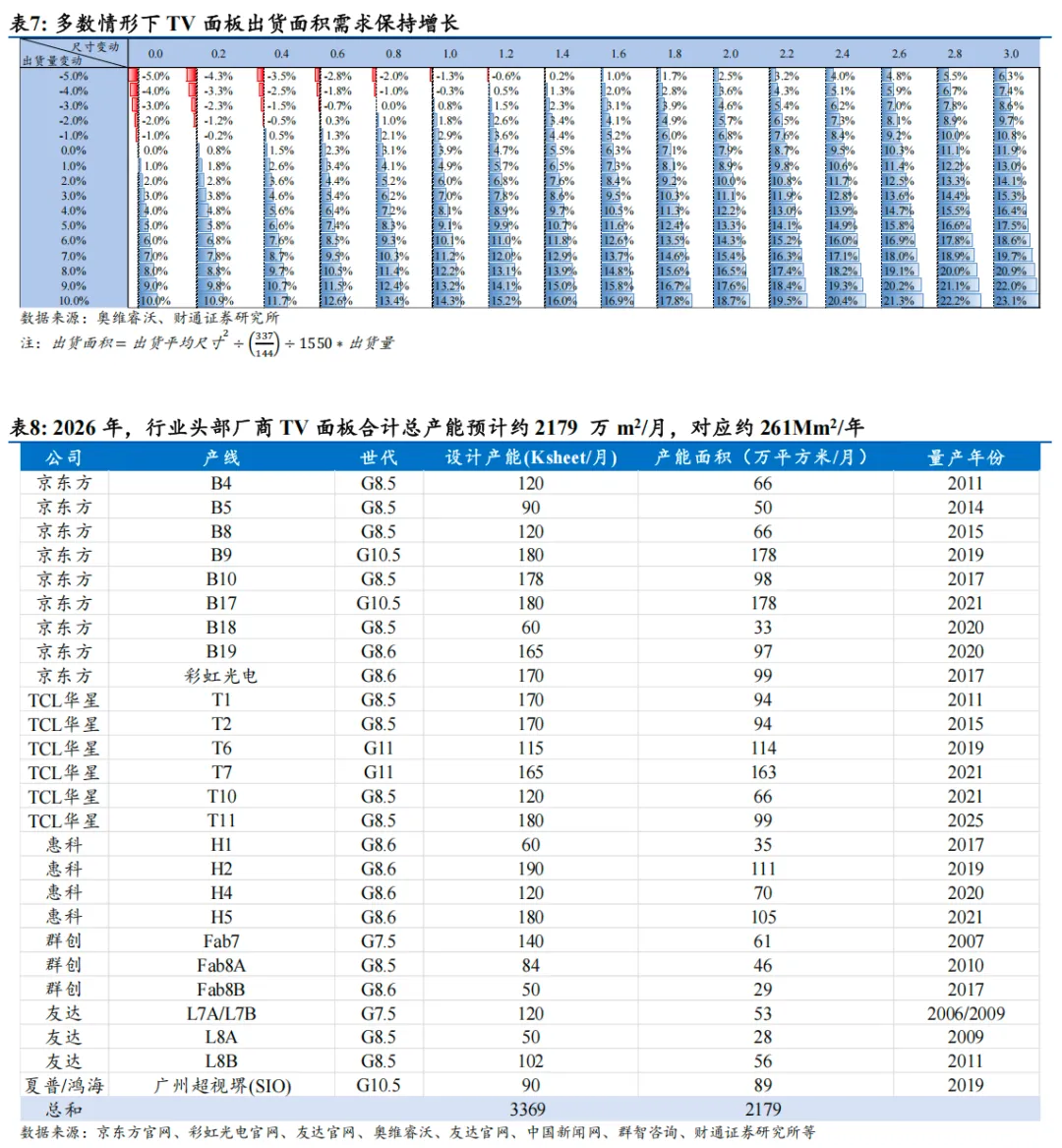The image size is (1062, 1148).
Task: Select the 夏普/鸿海 company cell
Action: coord(64,1085)
